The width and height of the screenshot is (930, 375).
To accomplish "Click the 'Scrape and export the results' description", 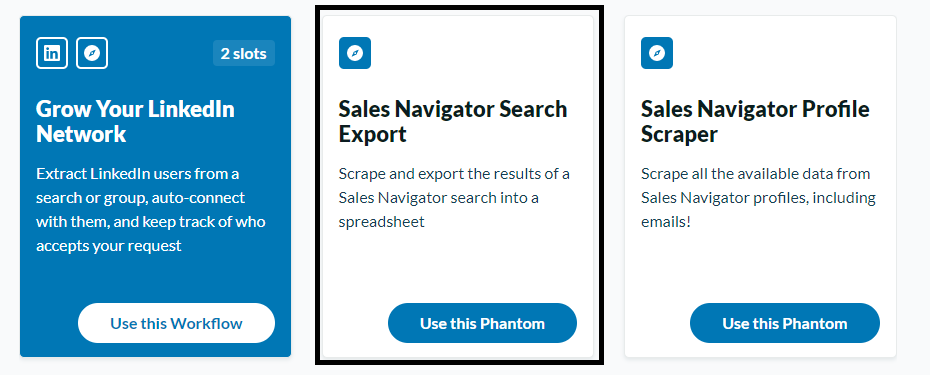I will [454, 198].
